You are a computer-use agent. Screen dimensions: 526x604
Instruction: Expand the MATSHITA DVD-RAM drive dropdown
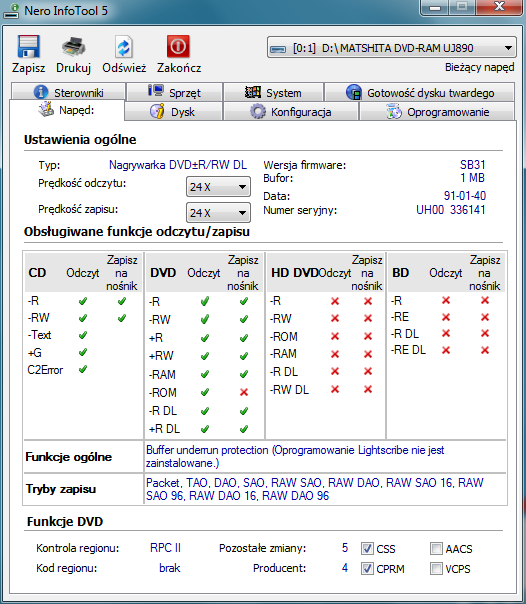coord(392,48)
